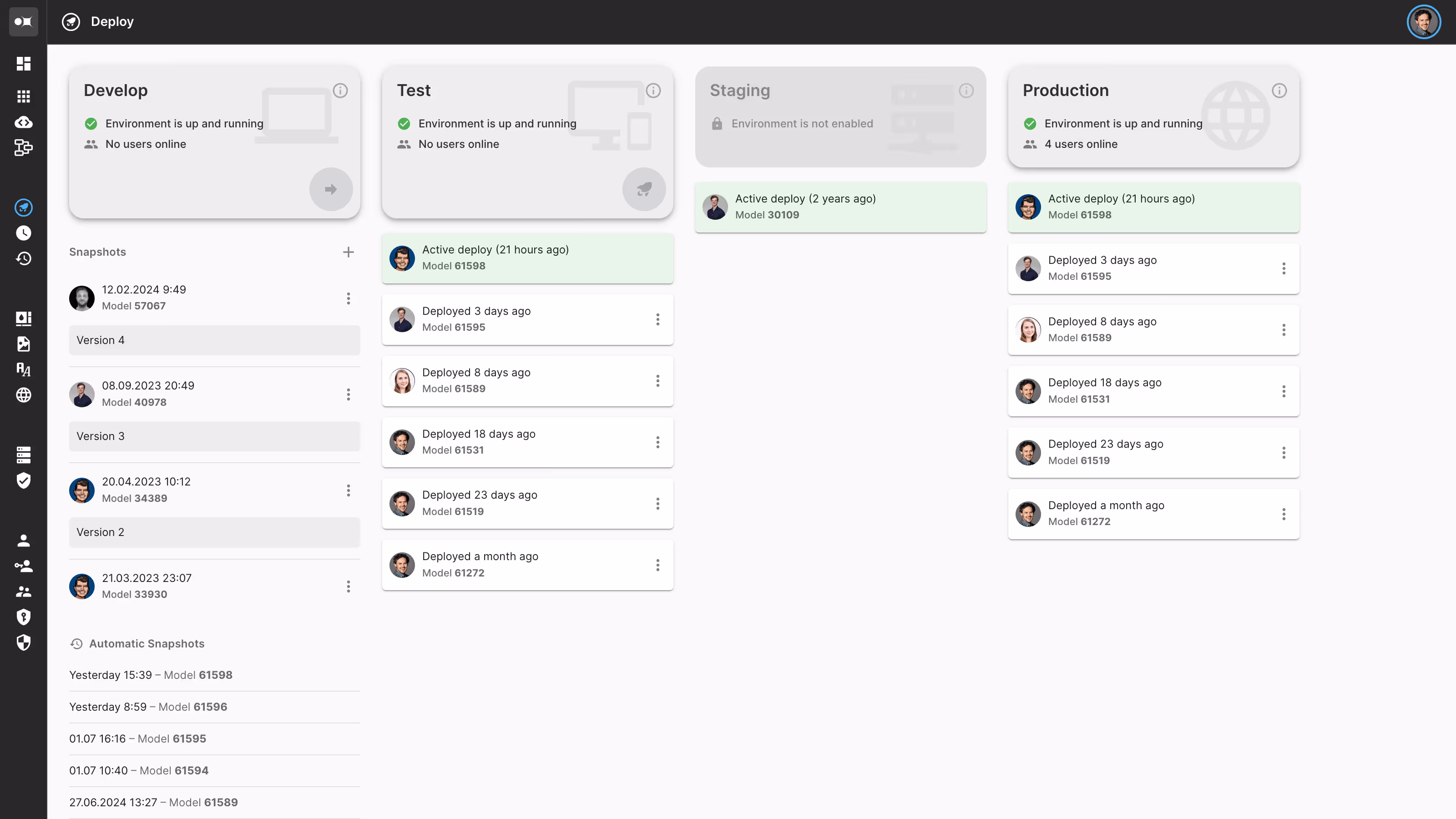Open the user key icon in sidebar
The width and height of the screenshot is (1456, 819).
click(23, 566)
